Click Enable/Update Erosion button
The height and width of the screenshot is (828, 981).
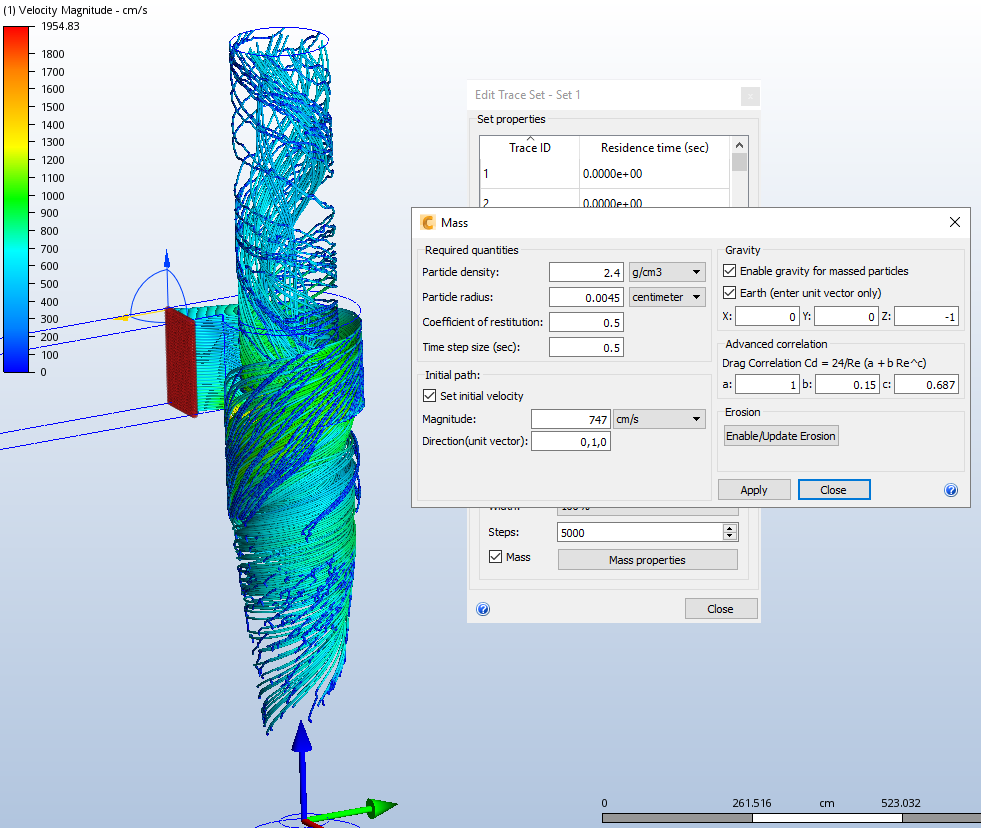781,436
